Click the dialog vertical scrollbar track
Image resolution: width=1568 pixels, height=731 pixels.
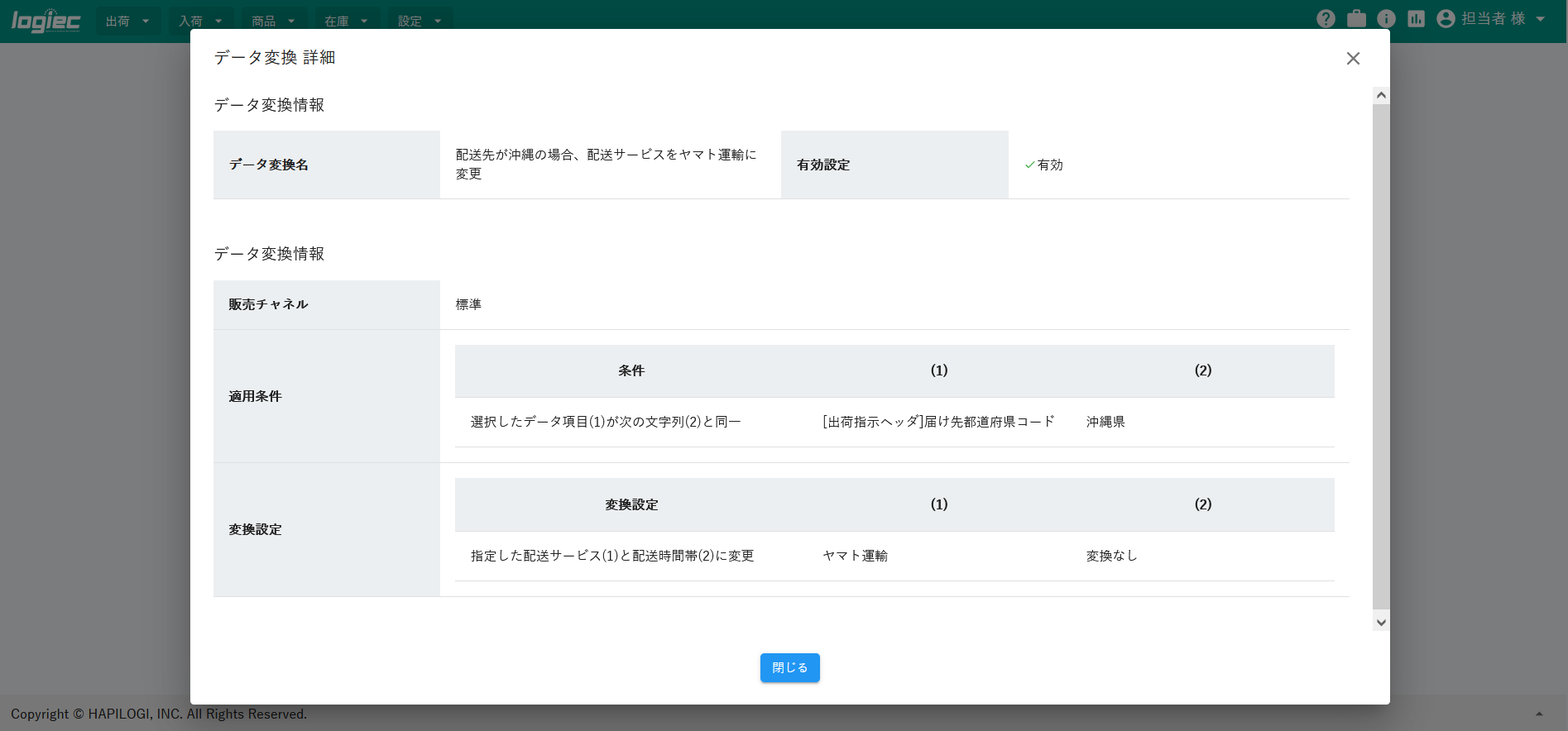coord(1381,358)
